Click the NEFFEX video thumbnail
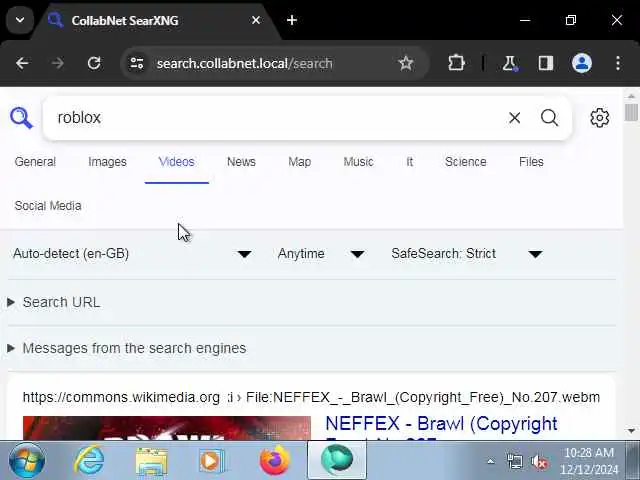 tap(167, 428)
